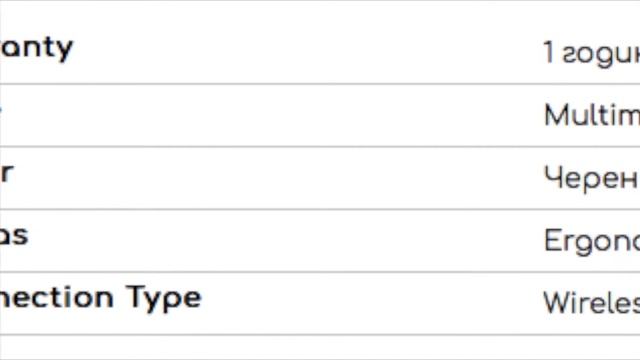This screenshot has height=360, width=640.
Task: Click the Connection Type label
Action: click(x=101, y=299)
